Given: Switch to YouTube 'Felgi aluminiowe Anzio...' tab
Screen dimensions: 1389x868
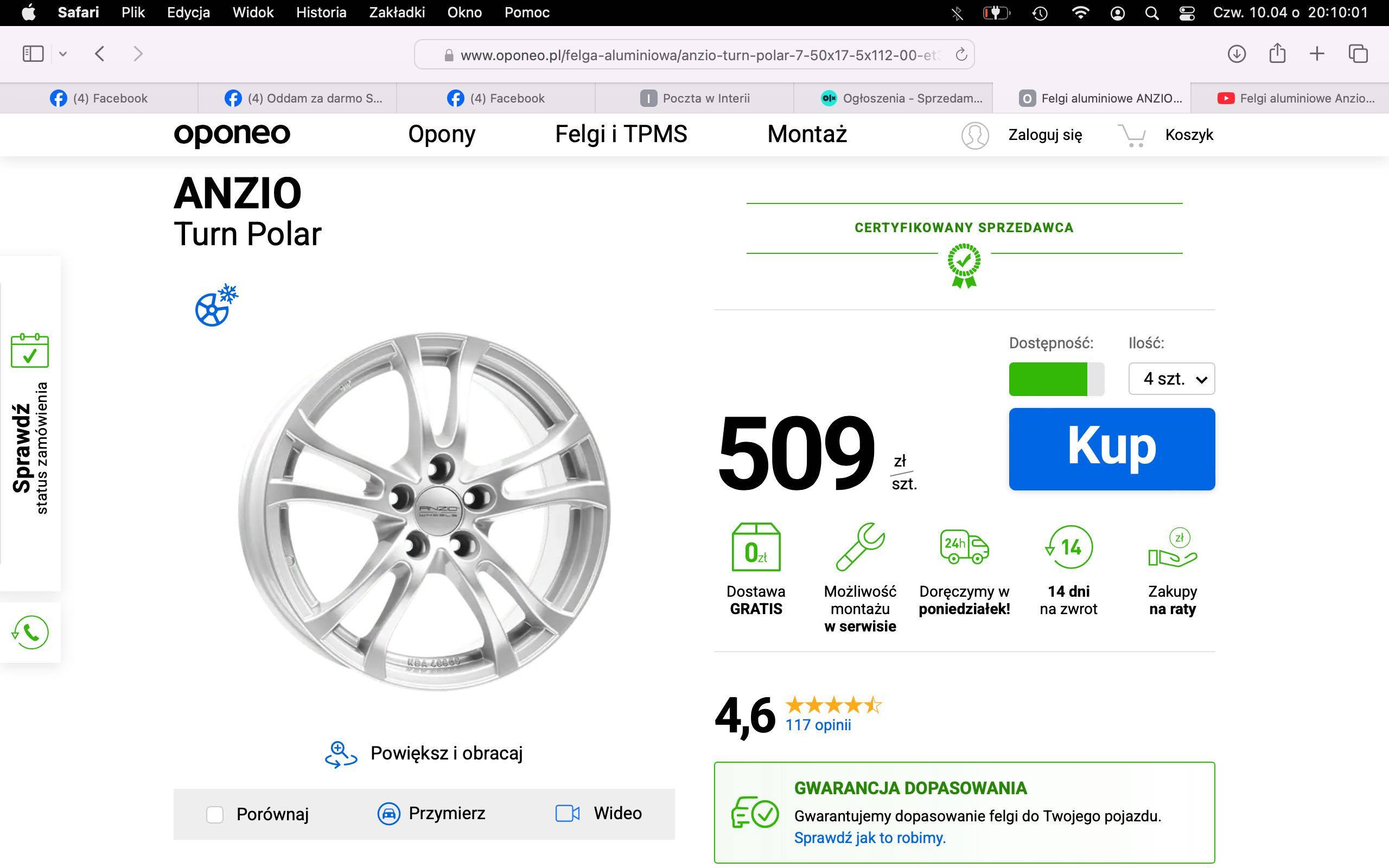Looking at the screenshot, I should (1290, 98).
